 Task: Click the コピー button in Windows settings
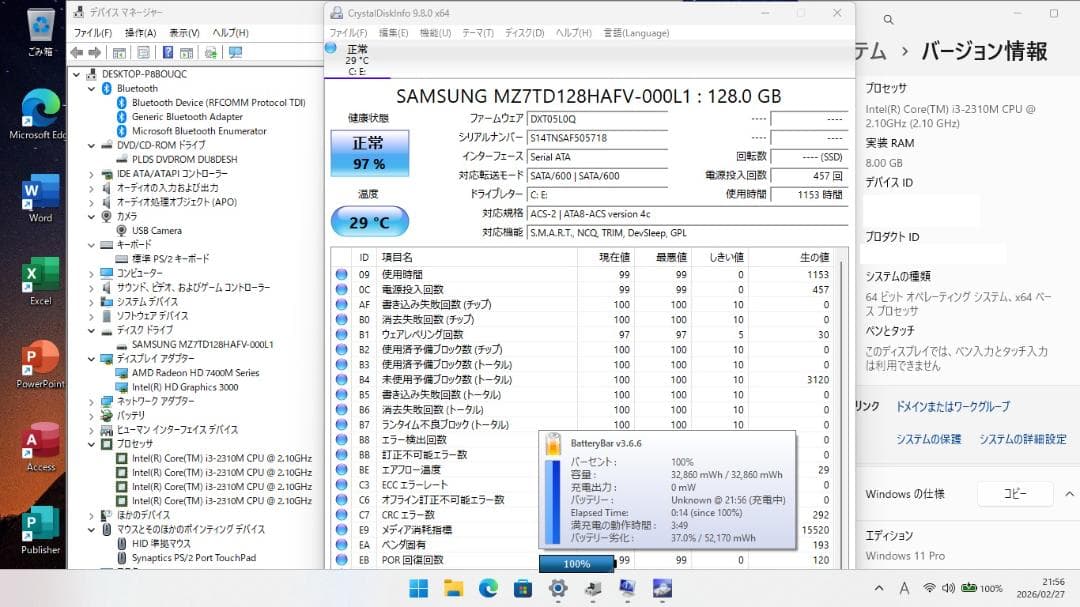1014,493
